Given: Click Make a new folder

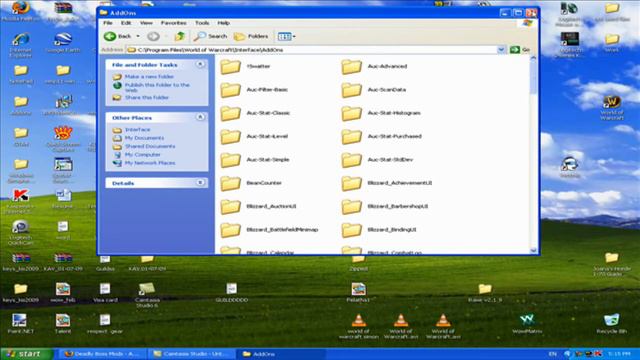Looking at the screenshot, I should [x=149, y=76].
